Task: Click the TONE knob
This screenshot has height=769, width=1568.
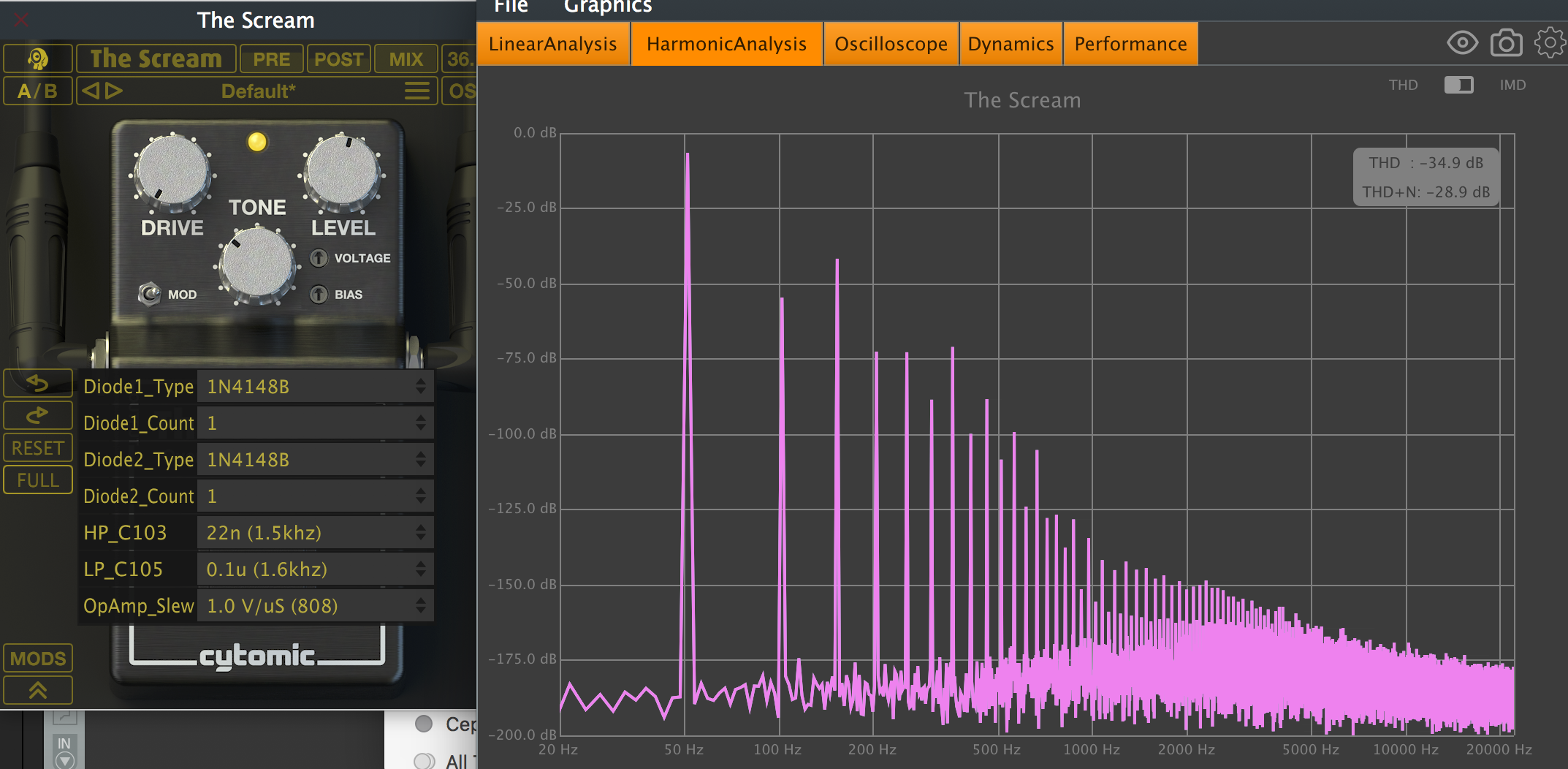Action: tap(257, 265)
